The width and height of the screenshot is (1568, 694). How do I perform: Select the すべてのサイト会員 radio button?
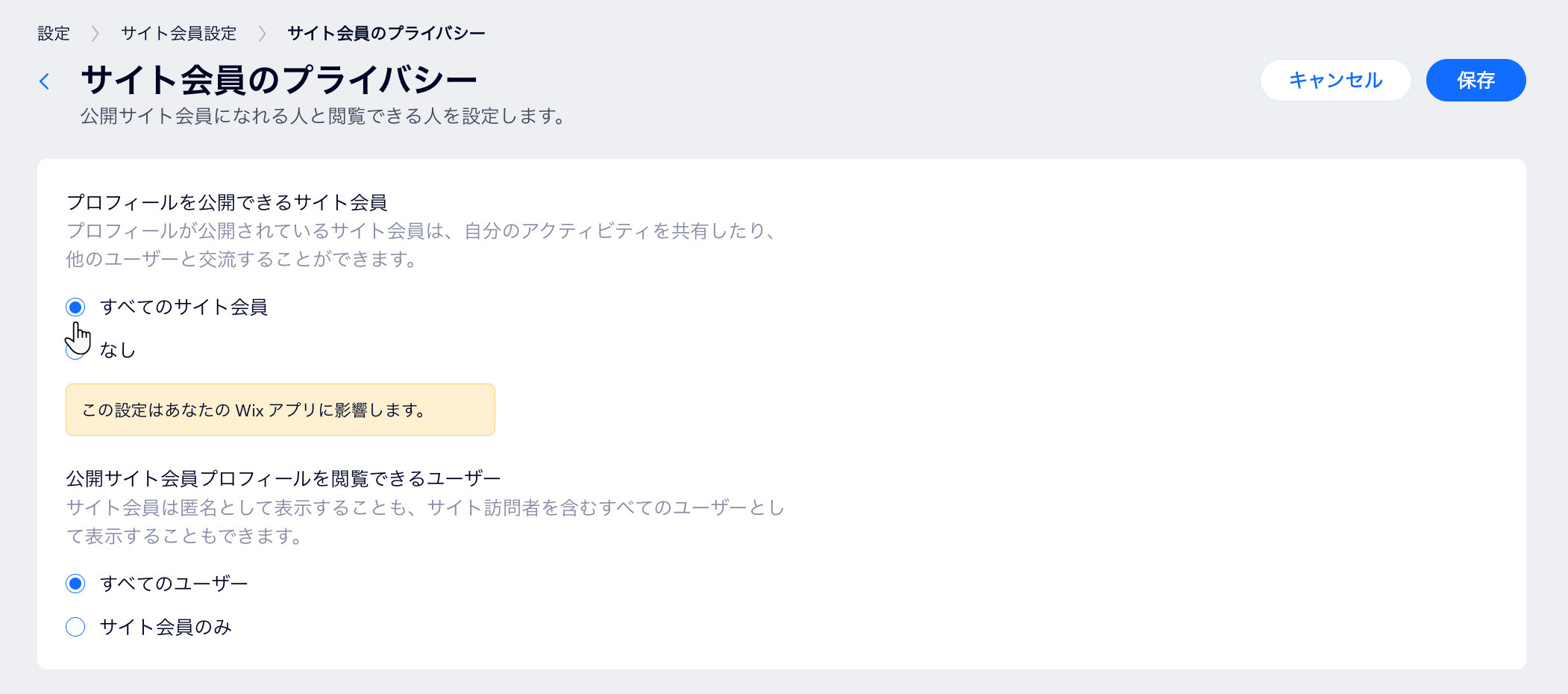75,307
